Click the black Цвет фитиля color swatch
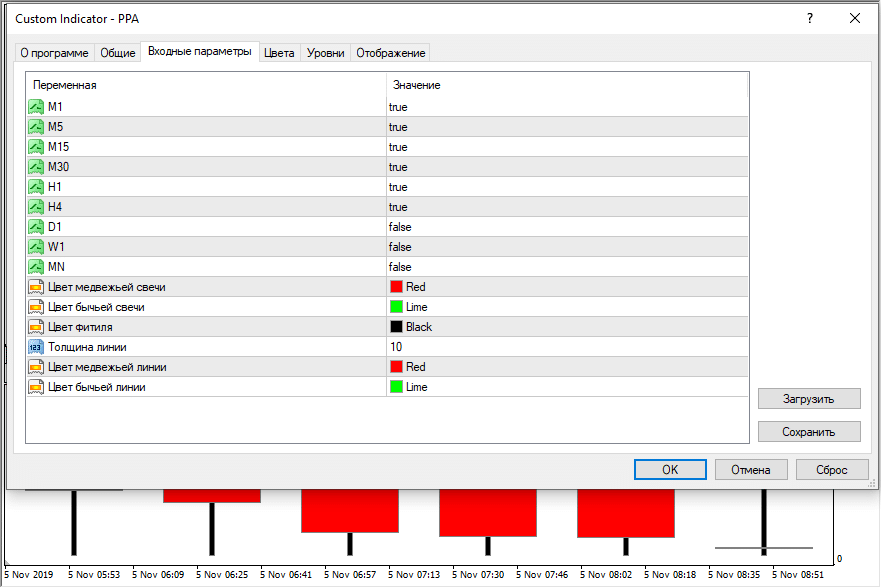The width and height of the screenshot is (881, 588). (x=396, y=327)
